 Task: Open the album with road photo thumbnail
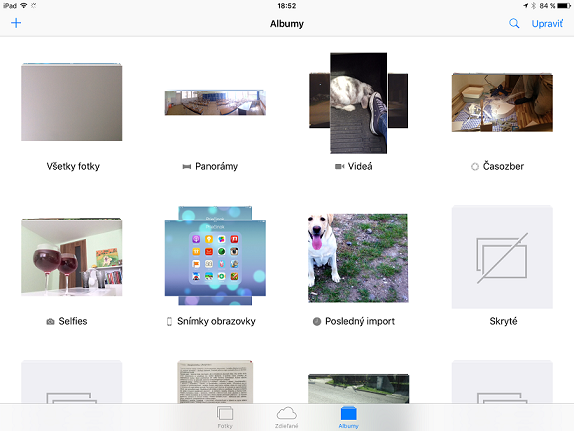point(358,389)
